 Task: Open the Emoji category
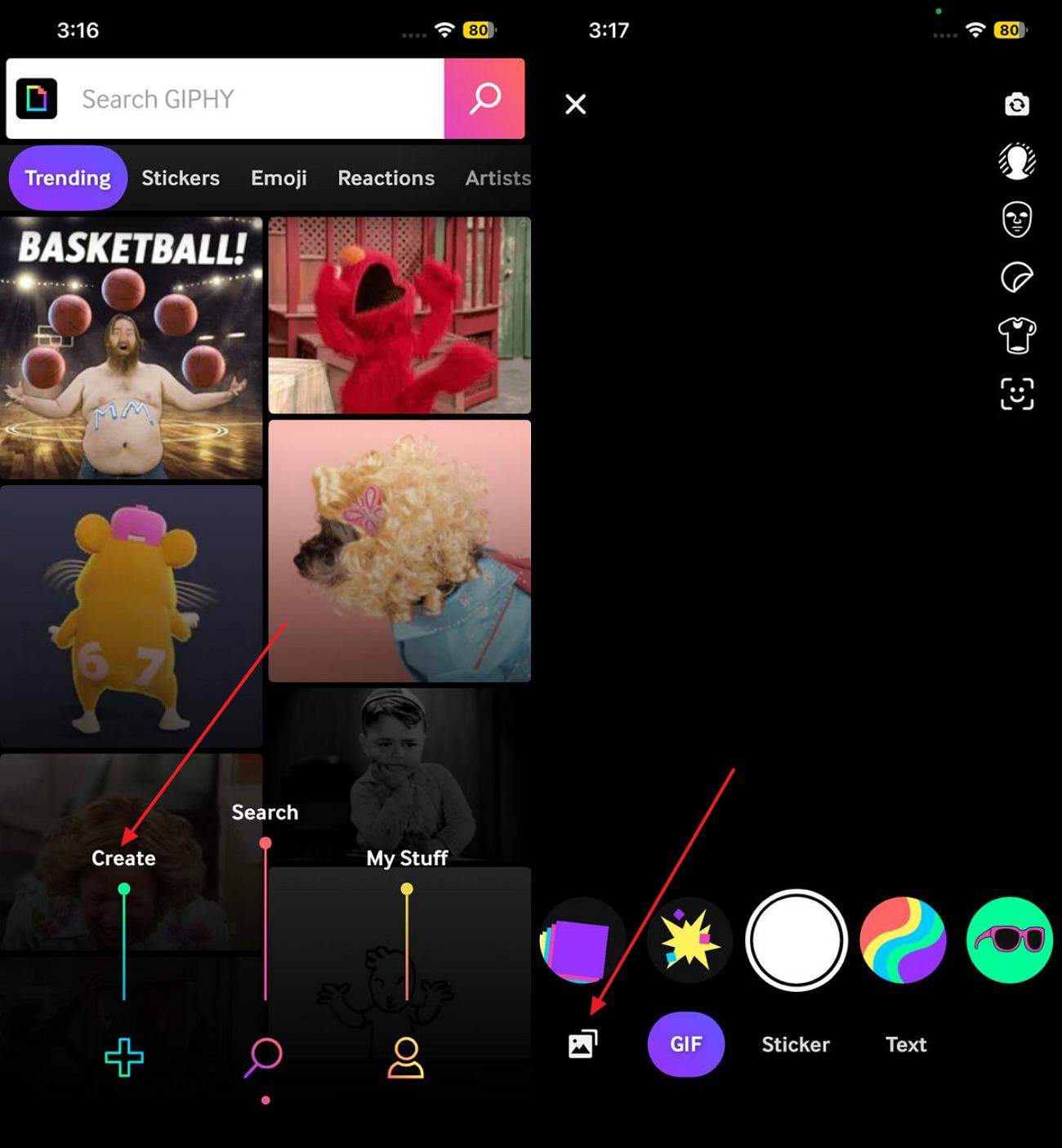pos(279,177)
